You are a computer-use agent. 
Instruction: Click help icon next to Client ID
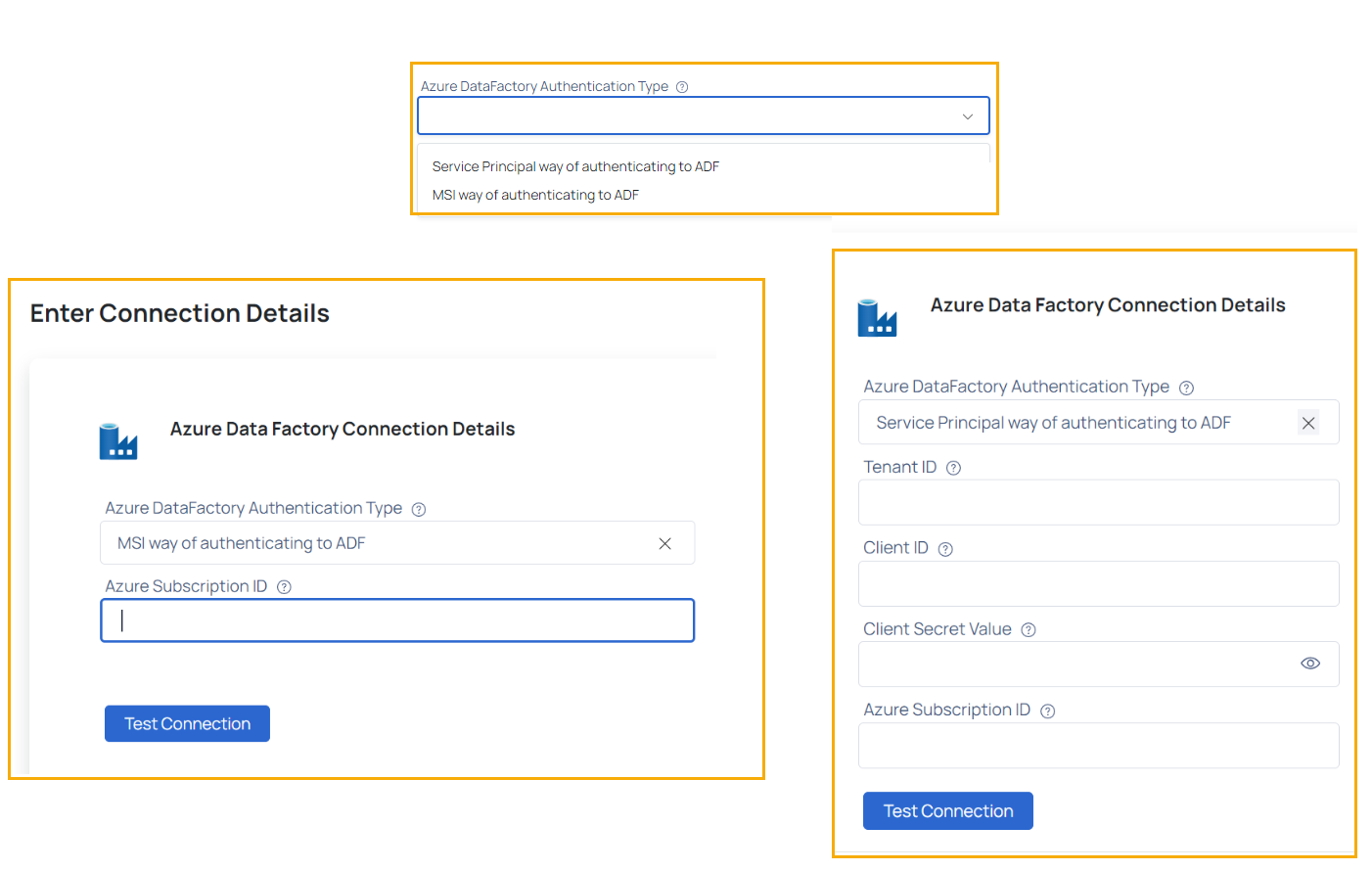(x=945, y=549)
